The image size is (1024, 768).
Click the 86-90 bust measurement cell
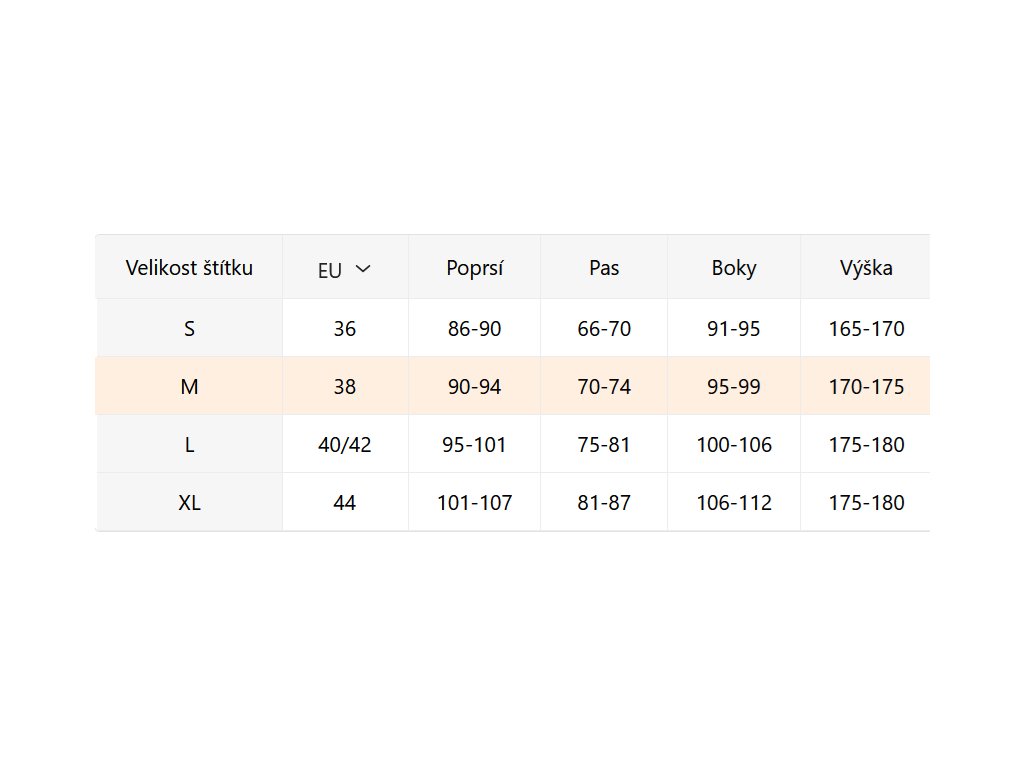pos(474,328)
